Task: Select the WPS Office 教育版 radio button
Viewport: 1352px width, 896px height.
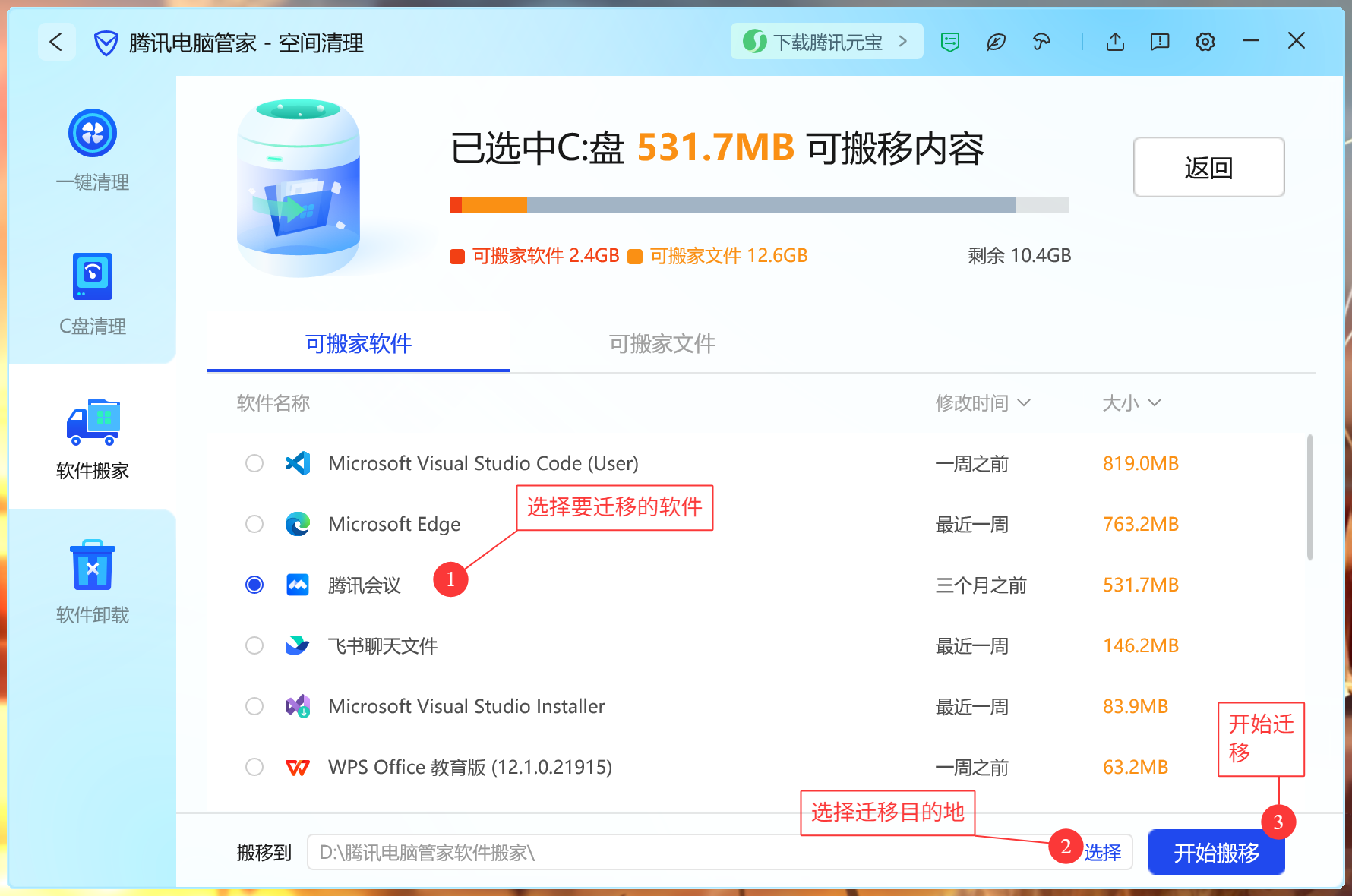Action: [254, 767]
